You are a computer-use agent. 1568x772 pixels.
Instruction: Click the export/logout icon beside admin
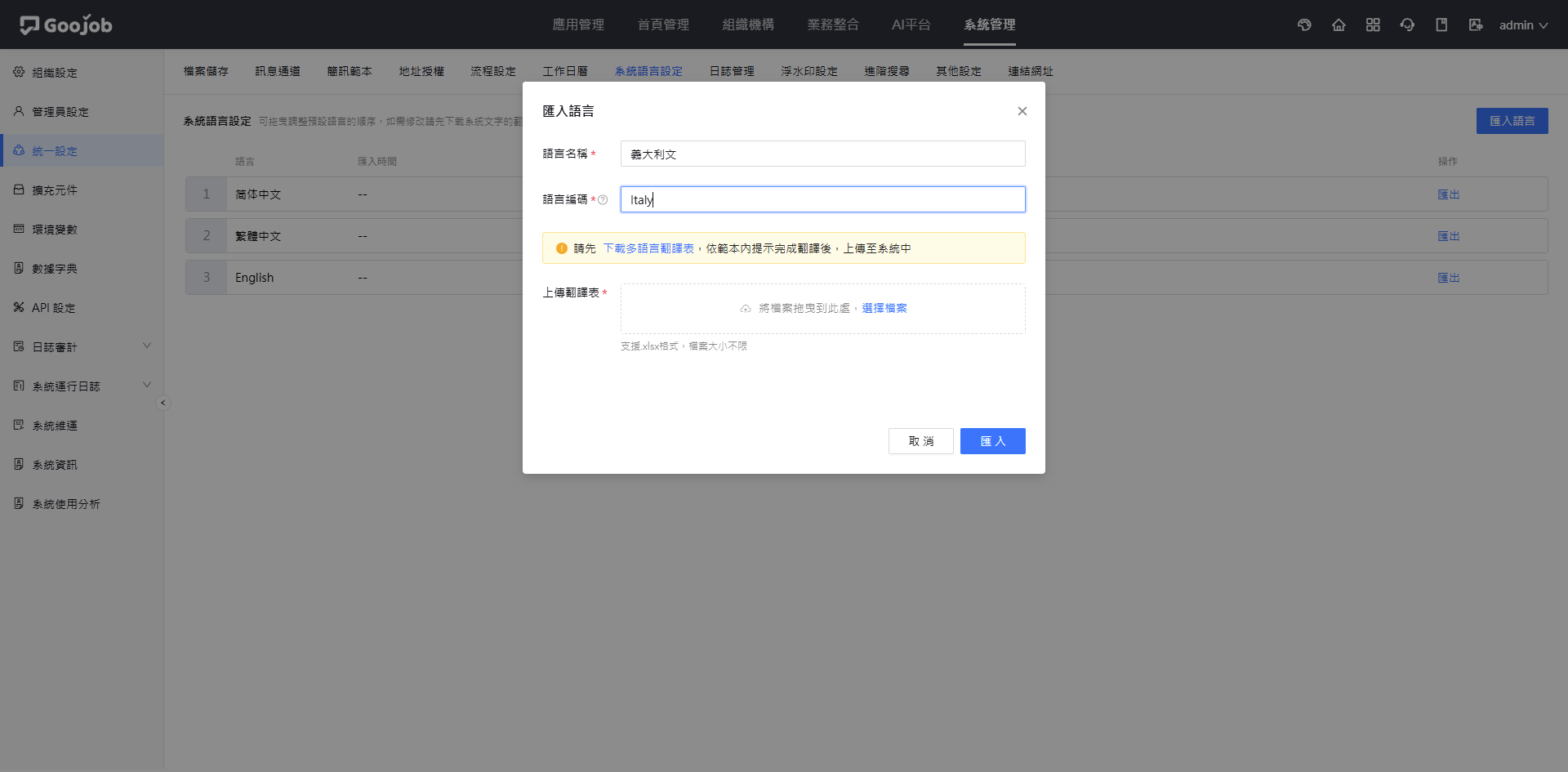1476,25
